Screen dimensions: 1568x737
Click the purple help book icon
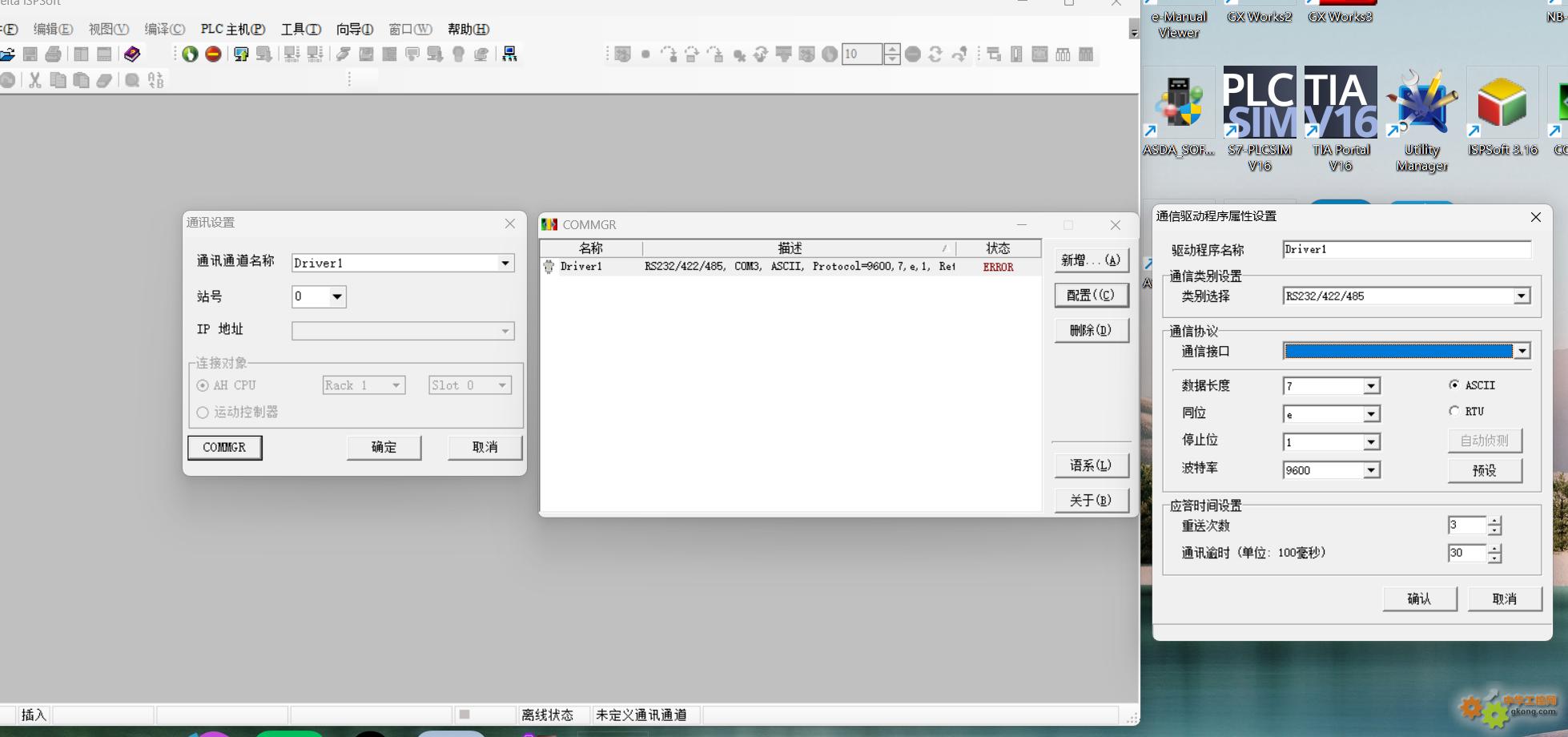point(132,54)
